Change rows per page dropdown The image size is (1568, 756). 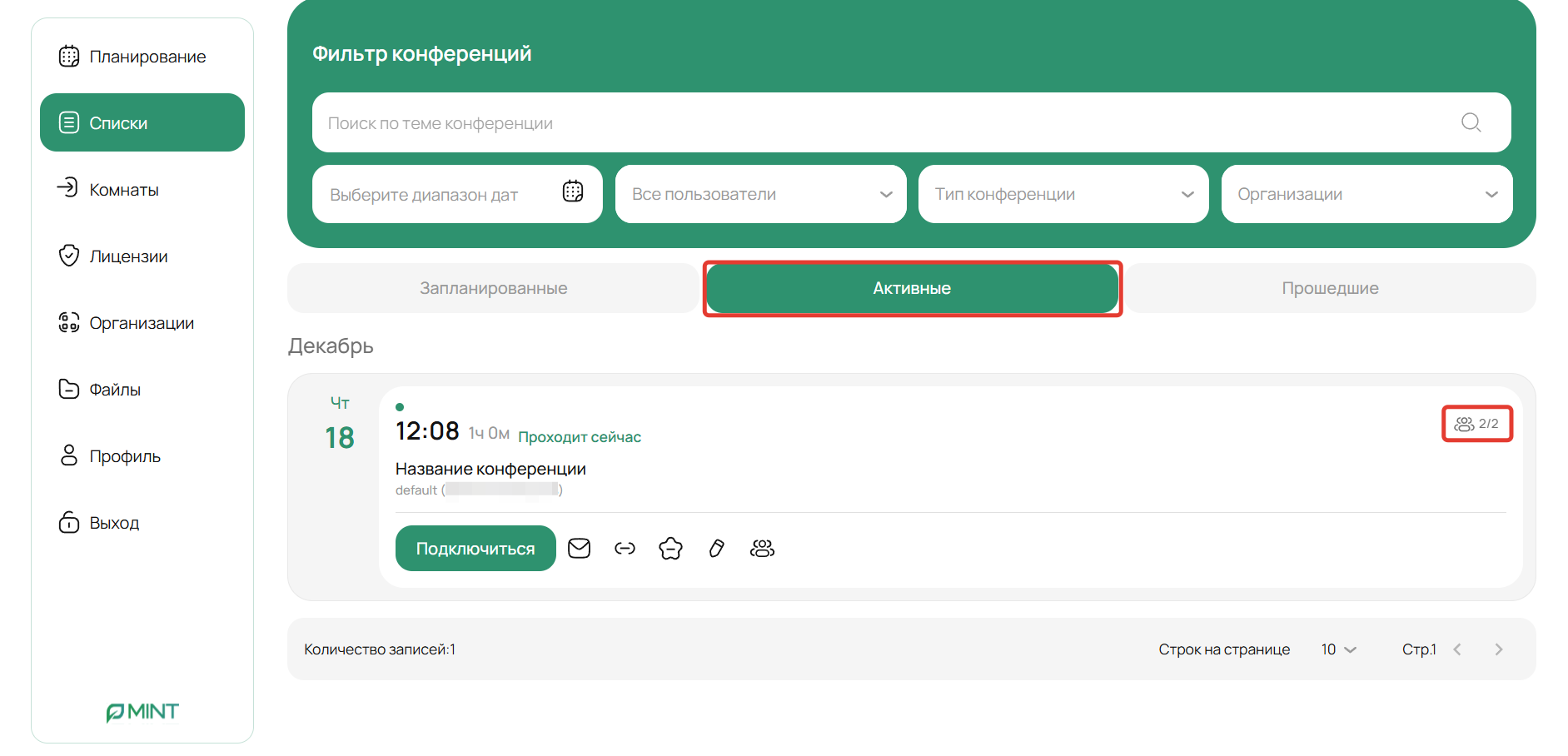pyautogui.click(x=1338, y=649)
